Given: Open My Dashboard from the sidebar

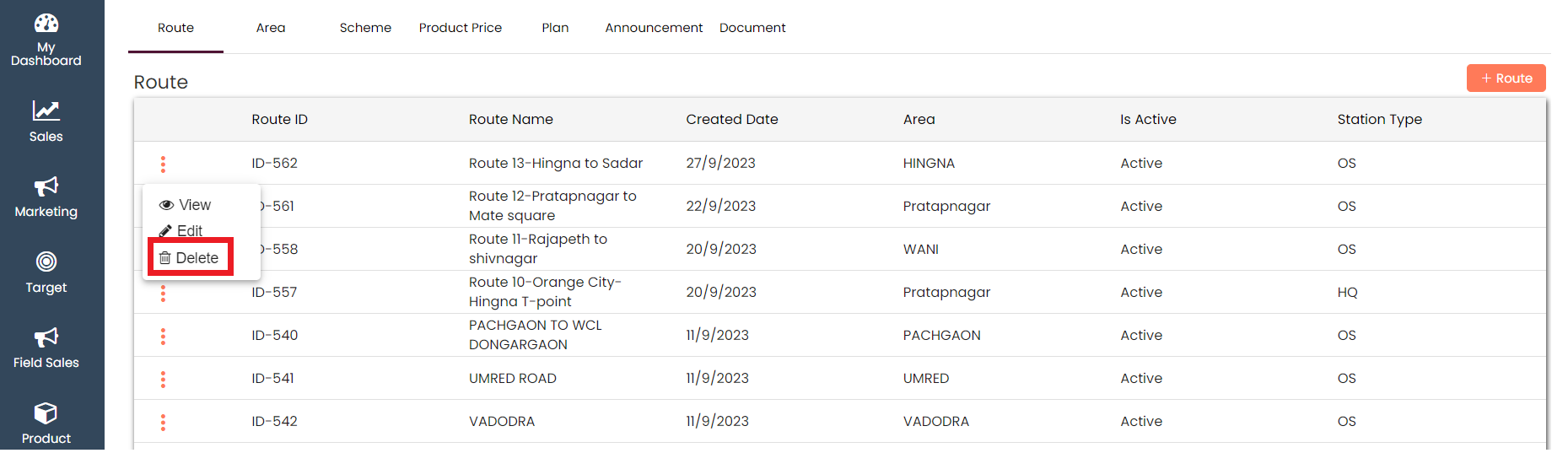Looking at the screenshot, I should [x=46, y=40].
